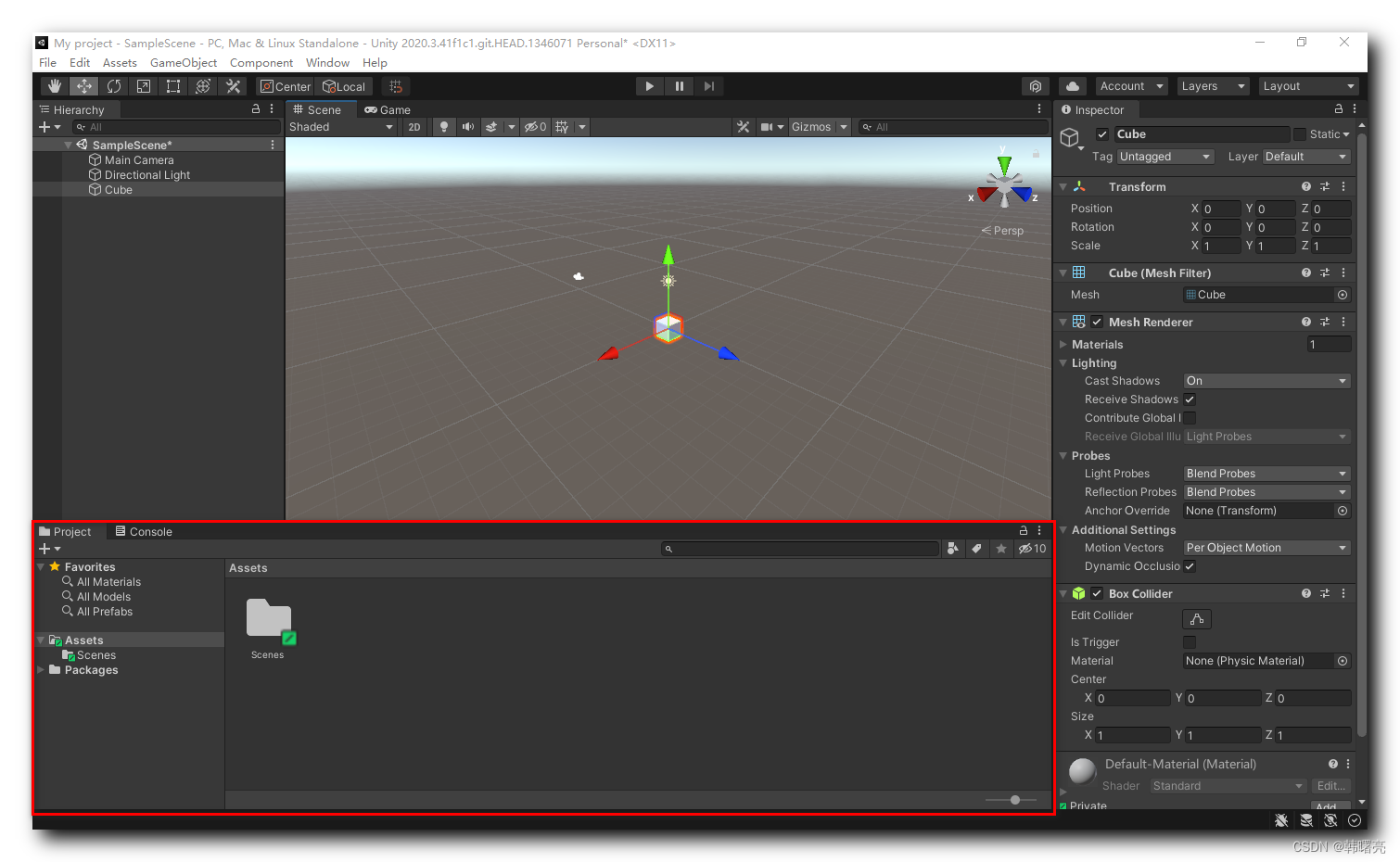Open cloud services icon
The image size is (1400, 862).
(x=1073, y=86)
